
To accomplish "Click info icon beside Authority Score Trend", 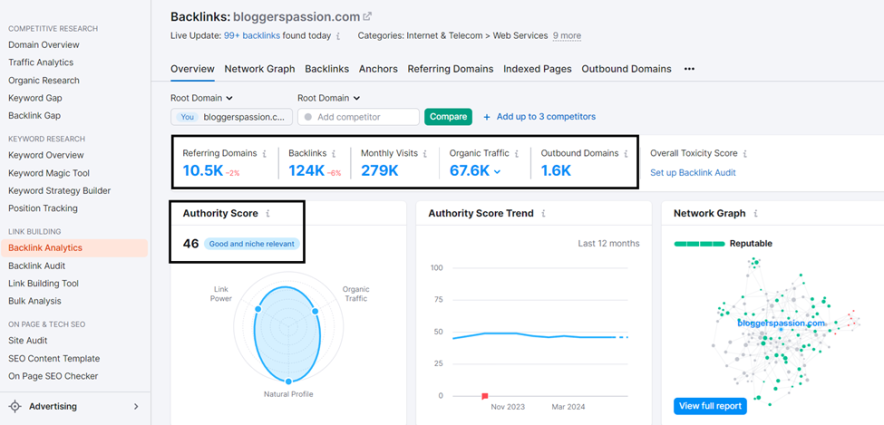I will [x=543, y=214].
